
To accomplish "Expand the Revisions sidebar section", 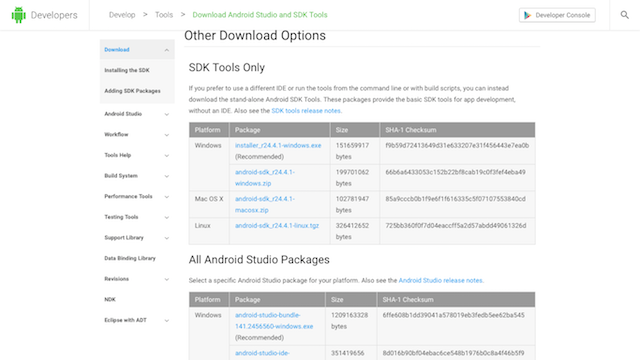I will point(167,279).
